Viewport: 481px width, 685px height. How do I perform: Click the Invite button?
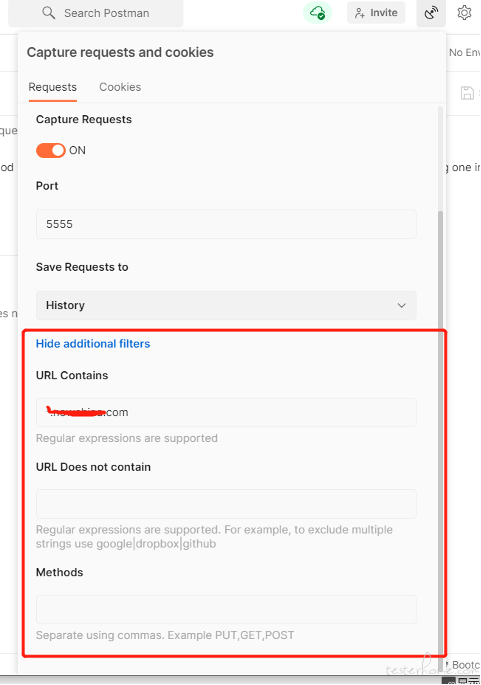tap(376, 13)
